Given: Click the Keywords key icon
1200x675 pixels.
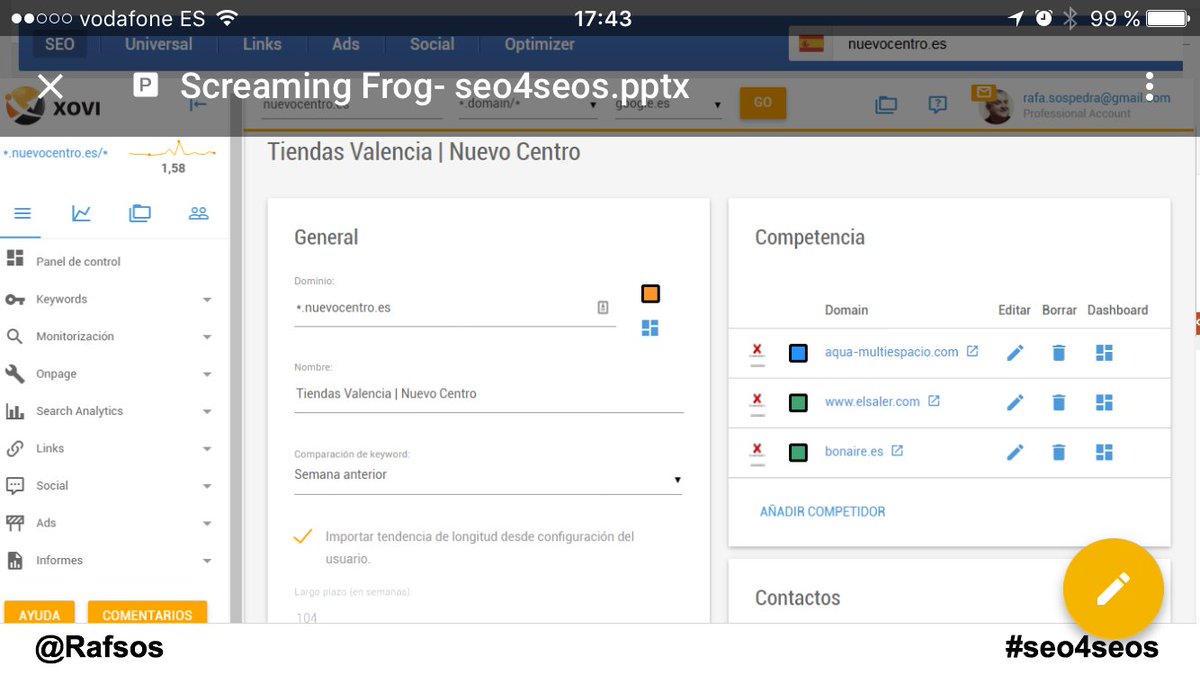Looking at the screenshot, I should (x=15, y=299).
